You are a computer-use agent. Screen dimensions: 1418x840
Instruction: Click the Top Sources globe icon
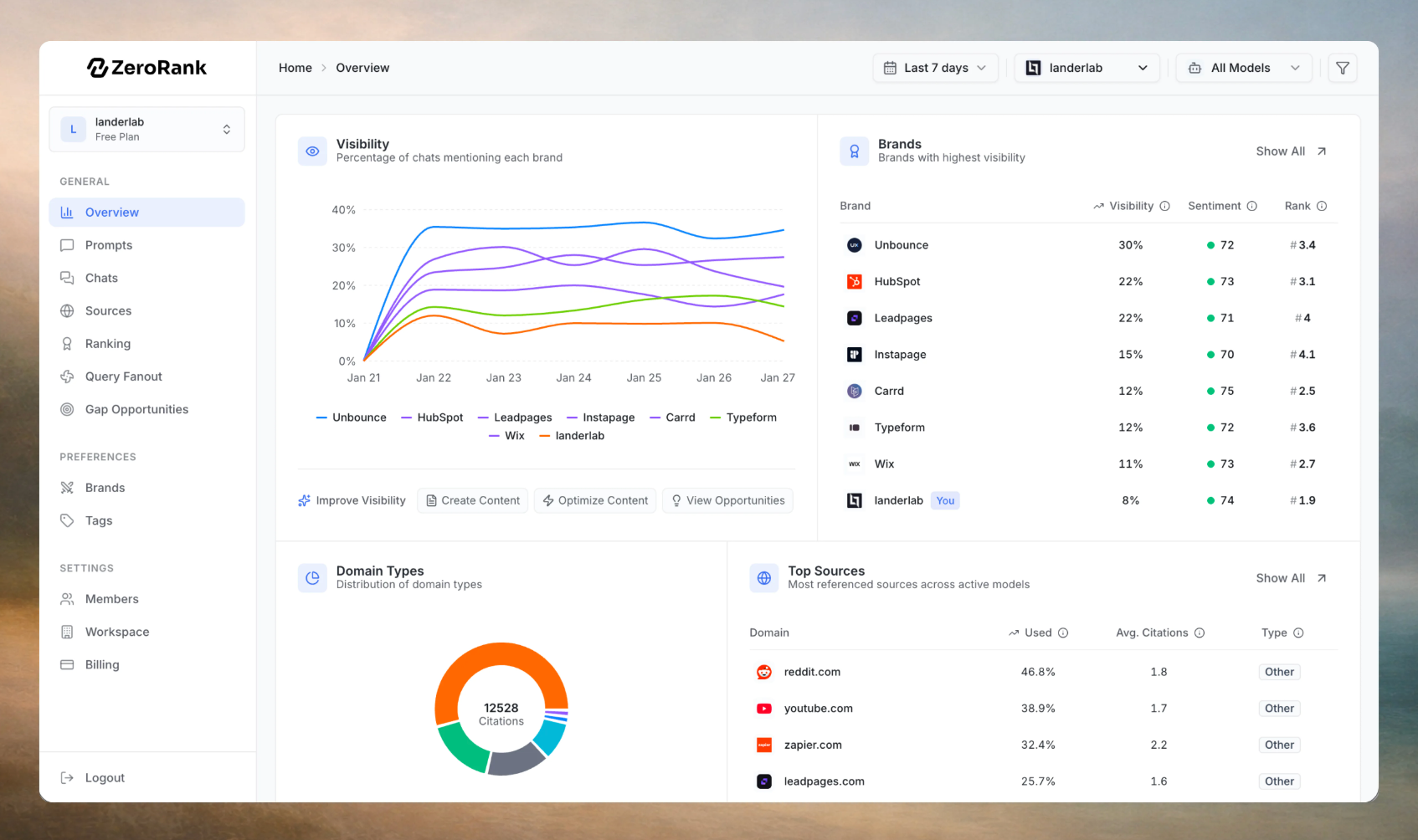763,578
